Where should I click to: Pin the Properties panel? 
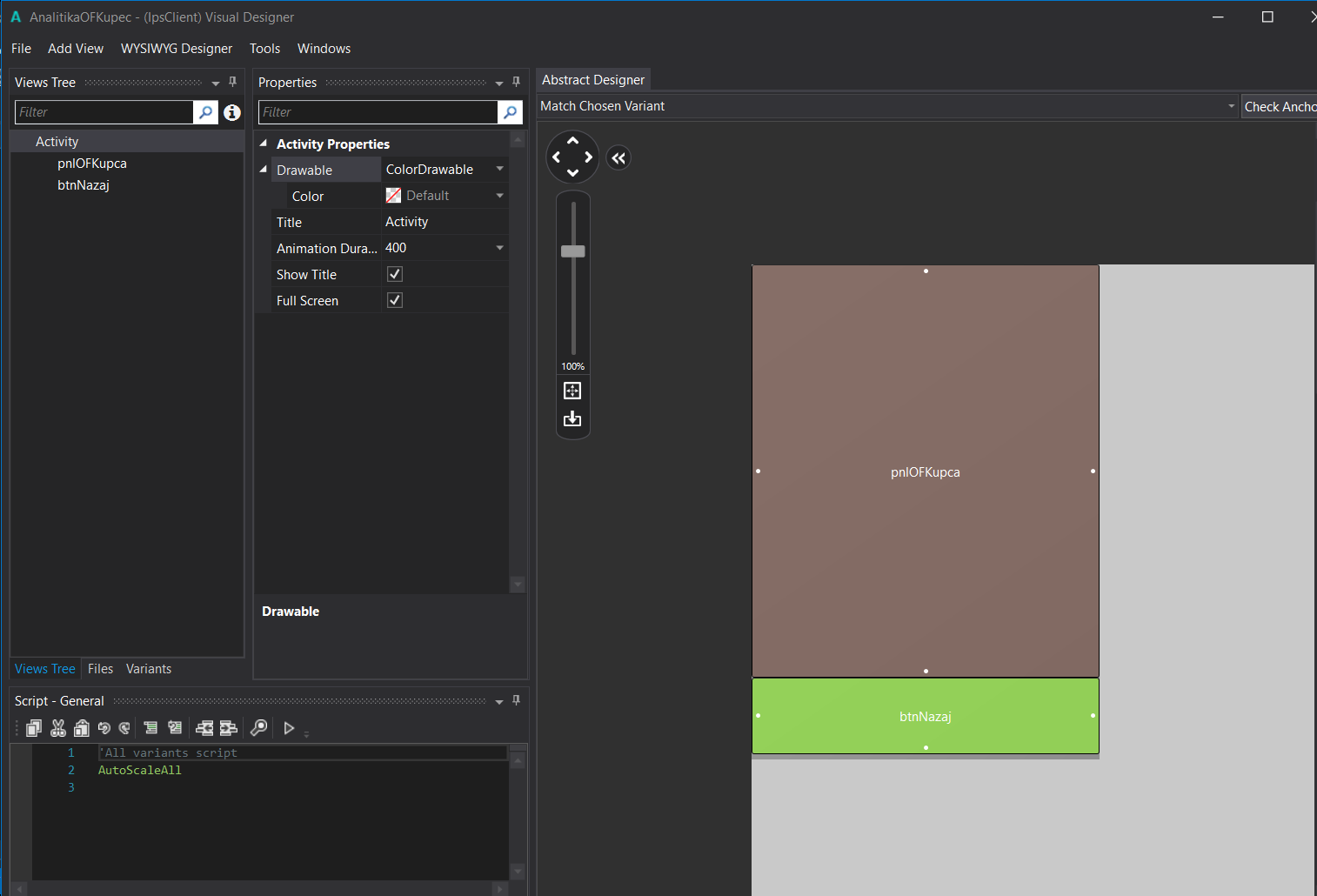tap(516, 82)
